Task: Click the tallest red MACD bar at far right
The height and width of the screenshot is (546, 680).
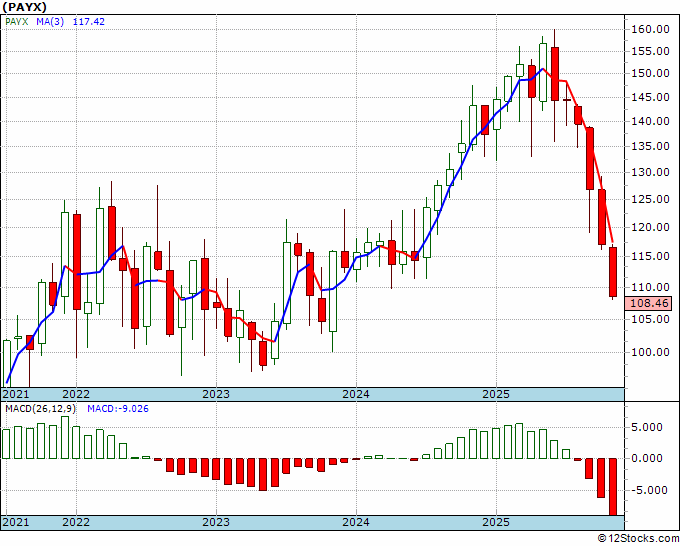Action: point(613,487)
